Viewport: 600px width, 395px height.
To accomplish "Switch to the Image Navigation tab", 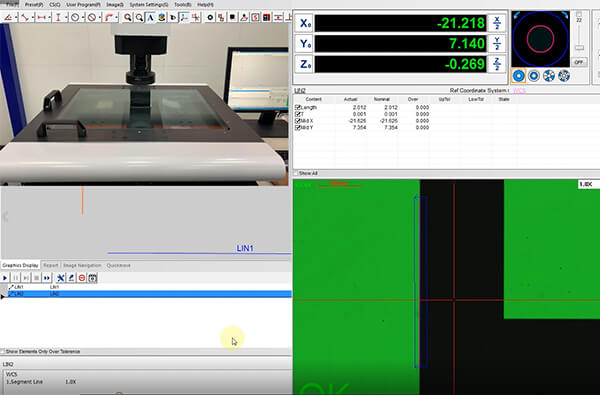I will point(82,265).
